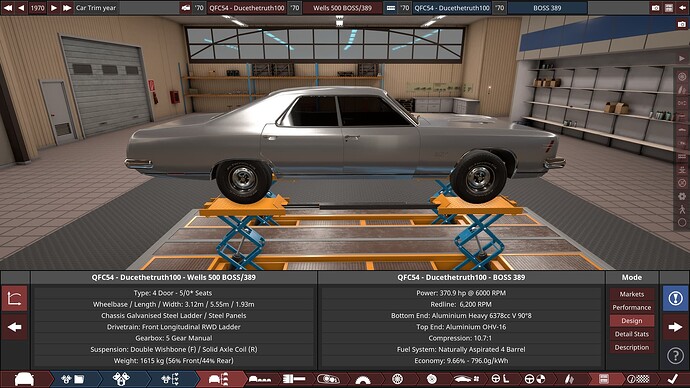The image size is (690, 388).
Task: Open the car body selection tab icon
Action: (24, 379)
